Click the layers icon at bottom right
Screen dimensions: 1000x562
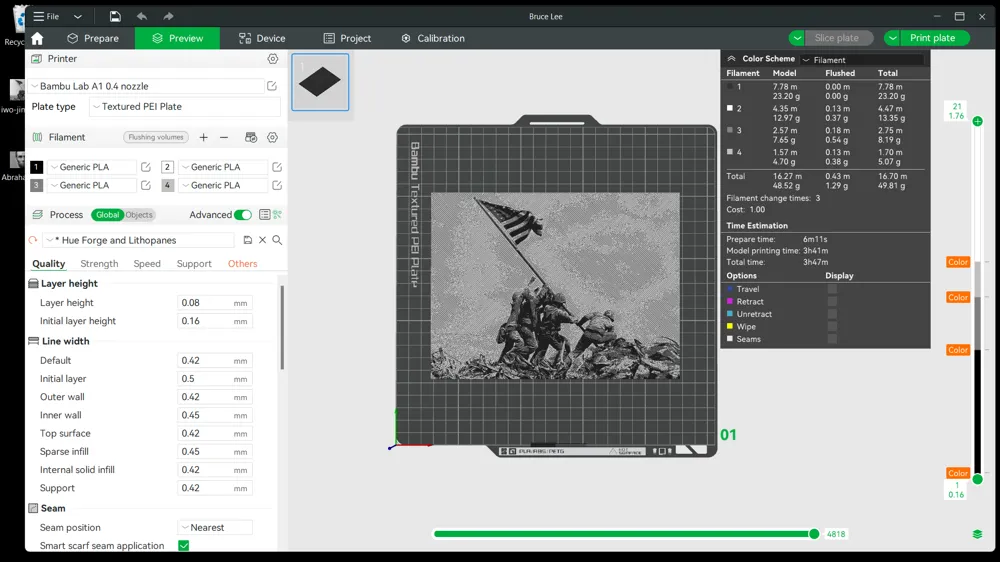pyautogui.click(x=977, y=534)
